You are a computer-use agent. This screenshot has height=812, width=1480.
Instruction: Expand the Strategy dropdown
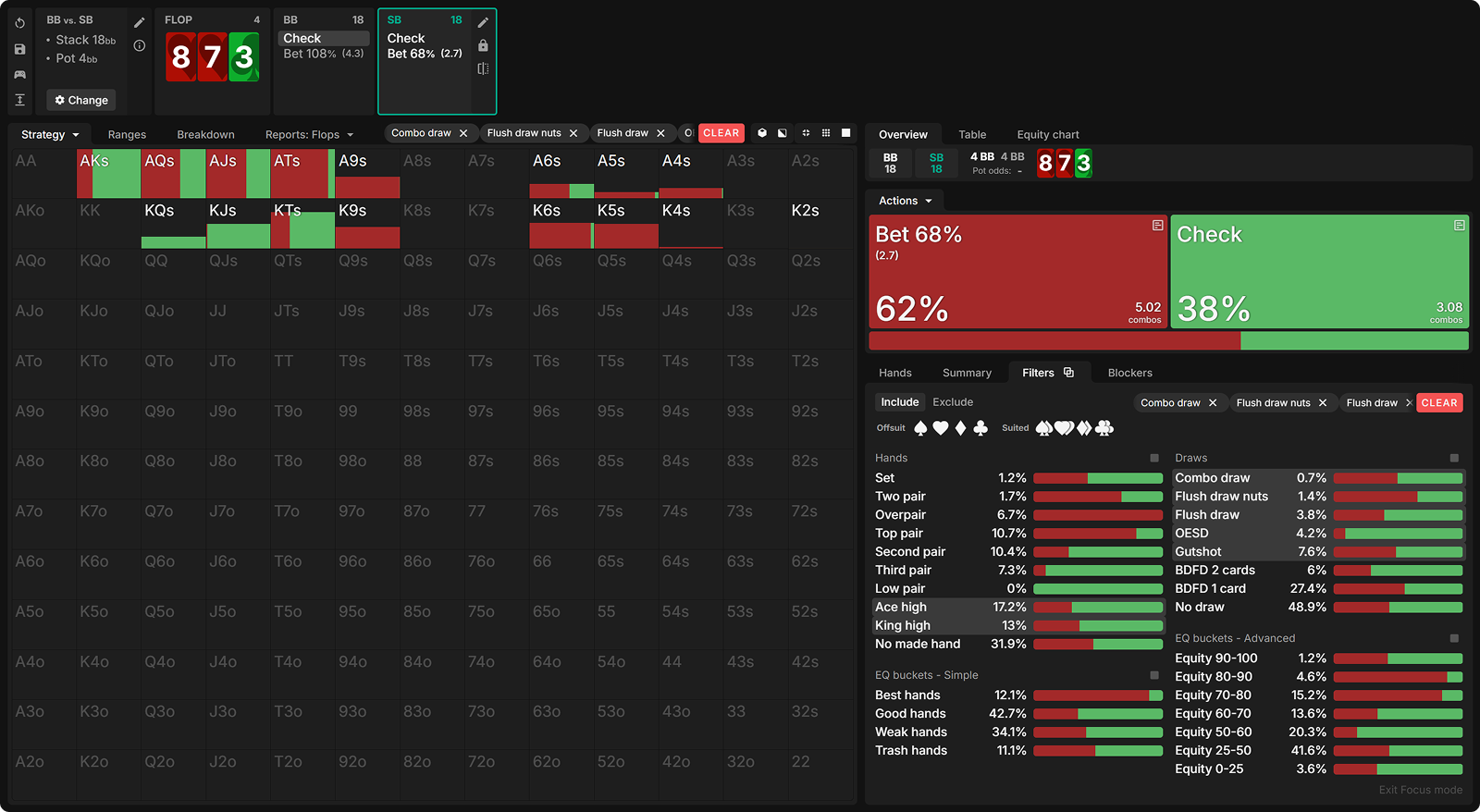click(x=50, y=135)
